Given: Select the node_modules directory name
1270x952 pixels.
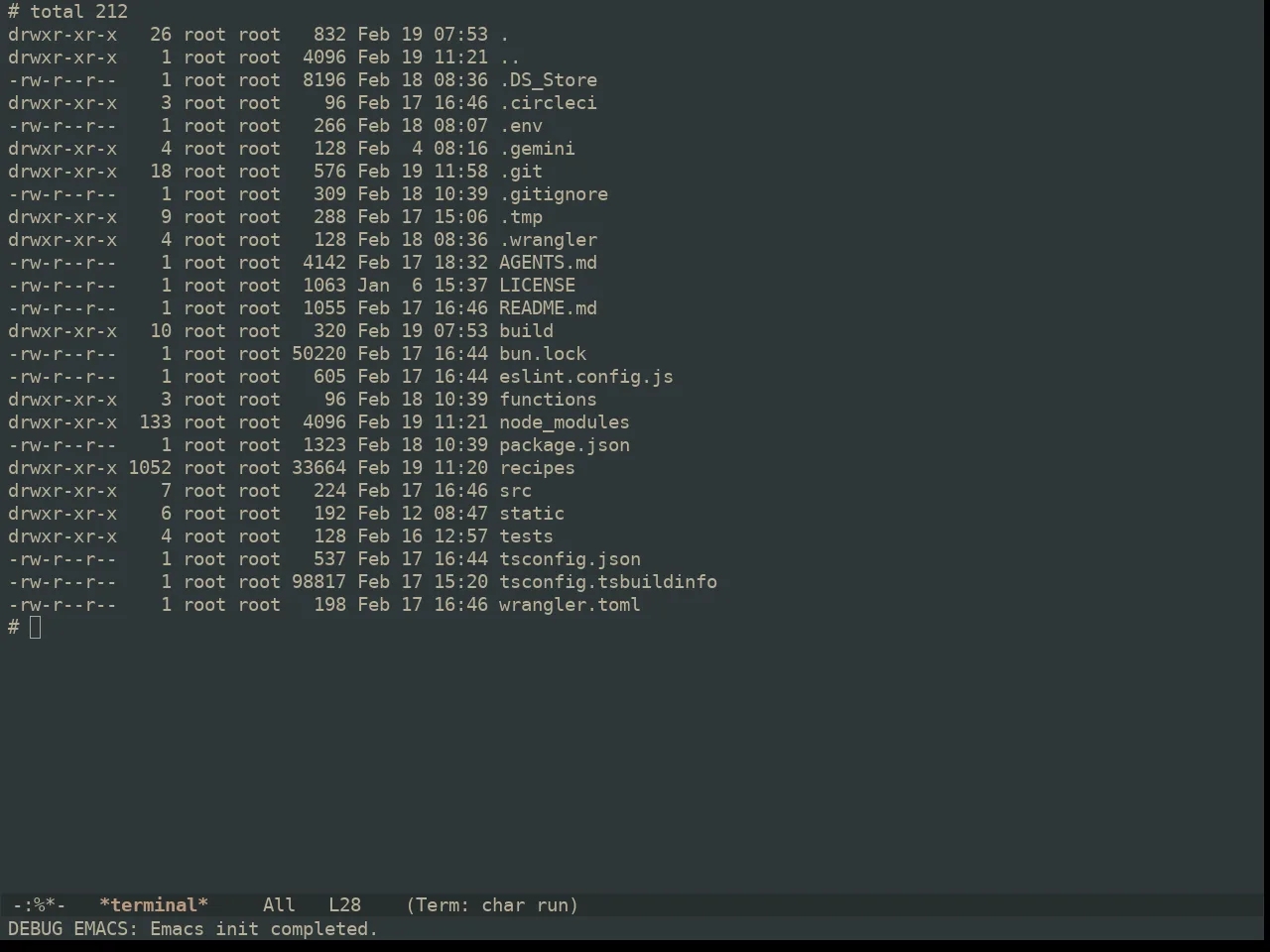Looking at the screenshot, I should [565, 422].
